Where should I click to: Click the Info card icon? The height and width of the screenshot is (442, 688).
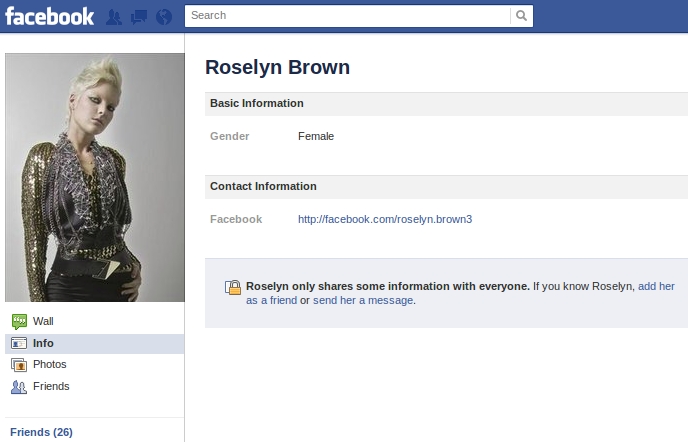[x=19, y=343]
